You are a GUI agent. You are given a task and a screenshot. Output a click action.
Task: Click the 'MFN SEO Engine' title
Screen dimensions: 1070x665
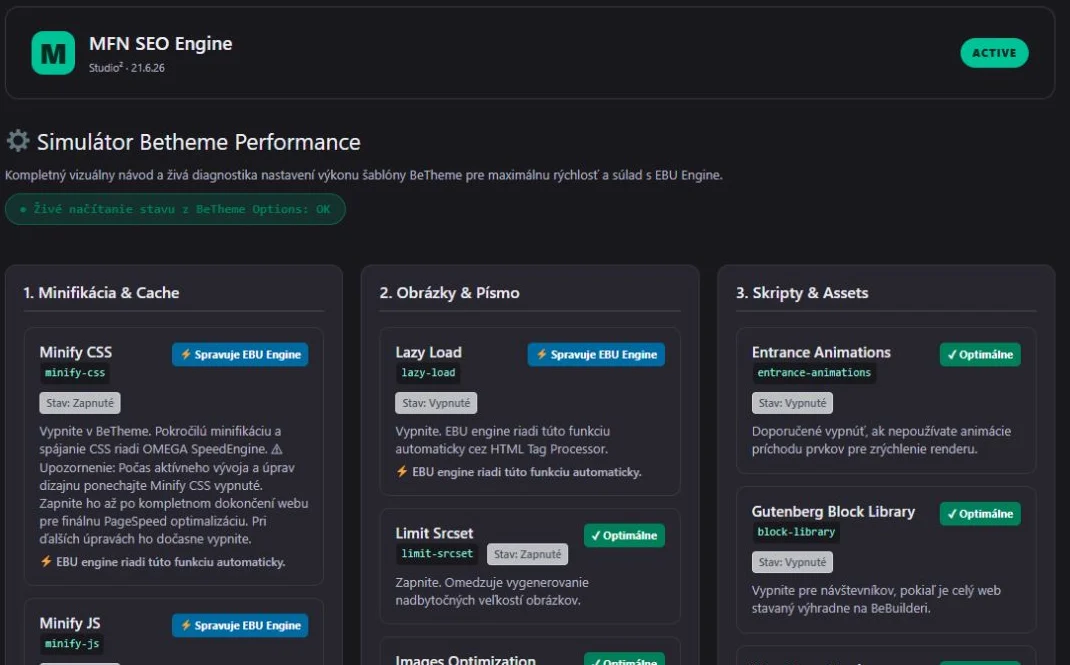pyautogui.click(x=160, y=44)
